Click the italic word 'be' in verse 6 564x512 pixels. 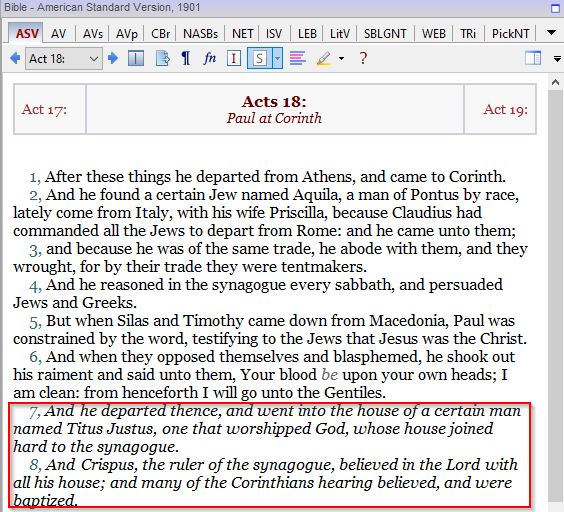329,375
